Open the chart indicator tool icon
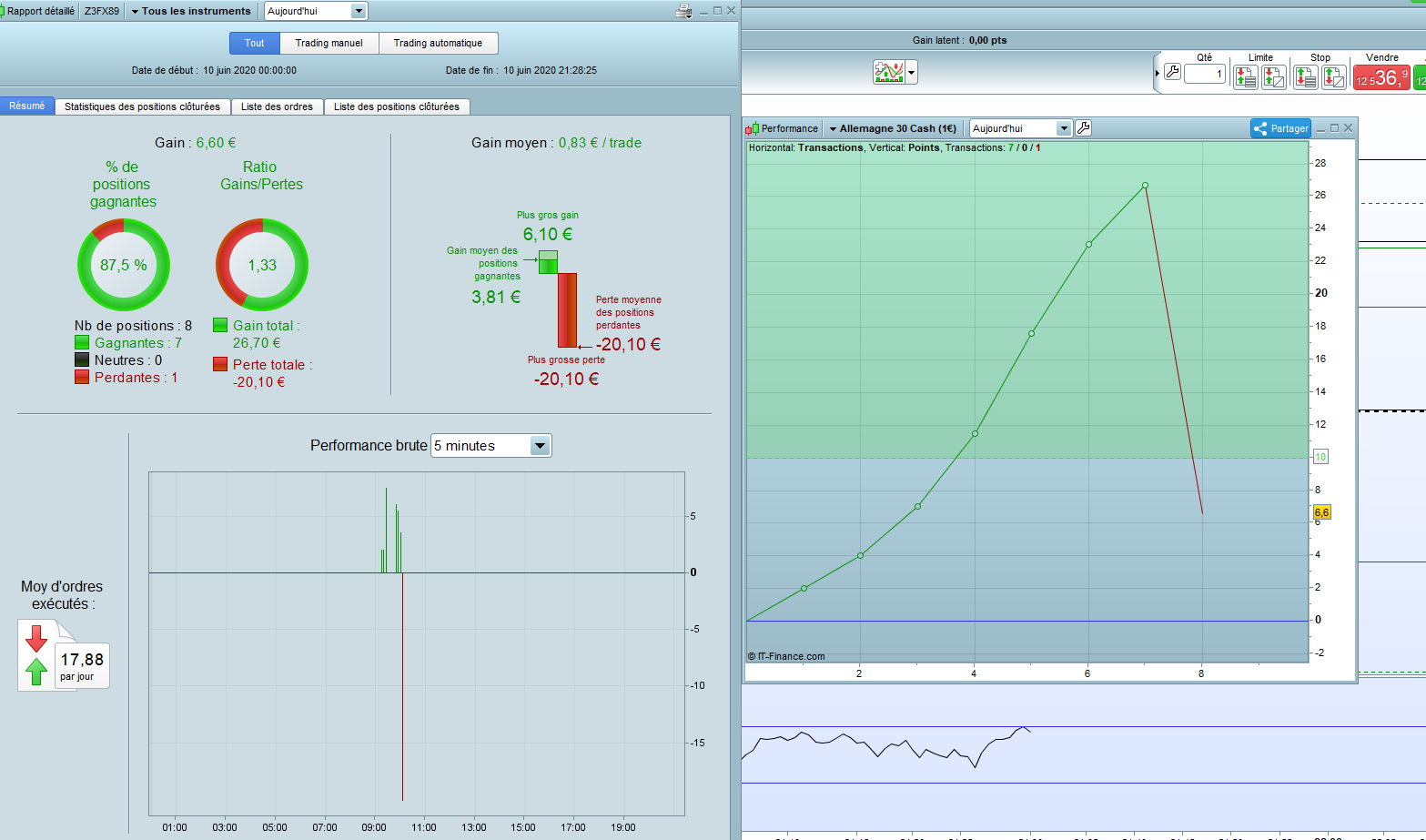 [889, 72]
